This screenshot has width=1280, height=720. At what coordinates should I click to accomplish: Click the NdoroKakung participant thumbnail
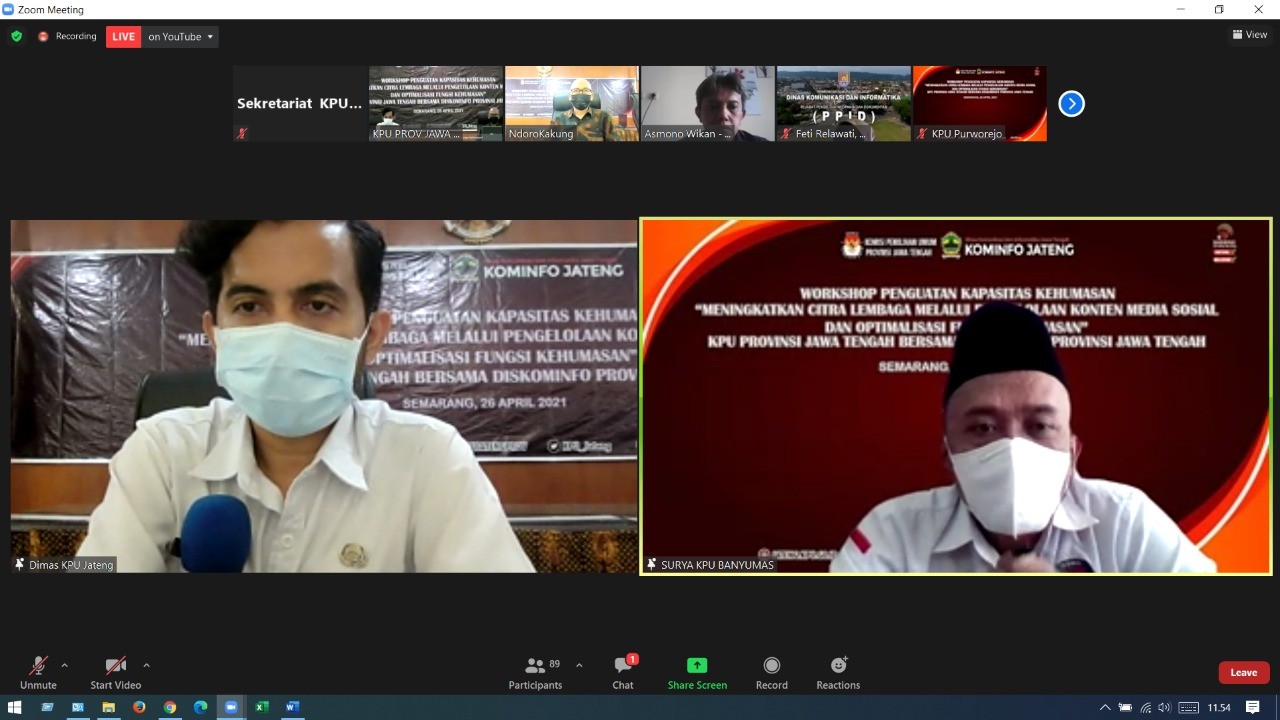click(571, 103)
